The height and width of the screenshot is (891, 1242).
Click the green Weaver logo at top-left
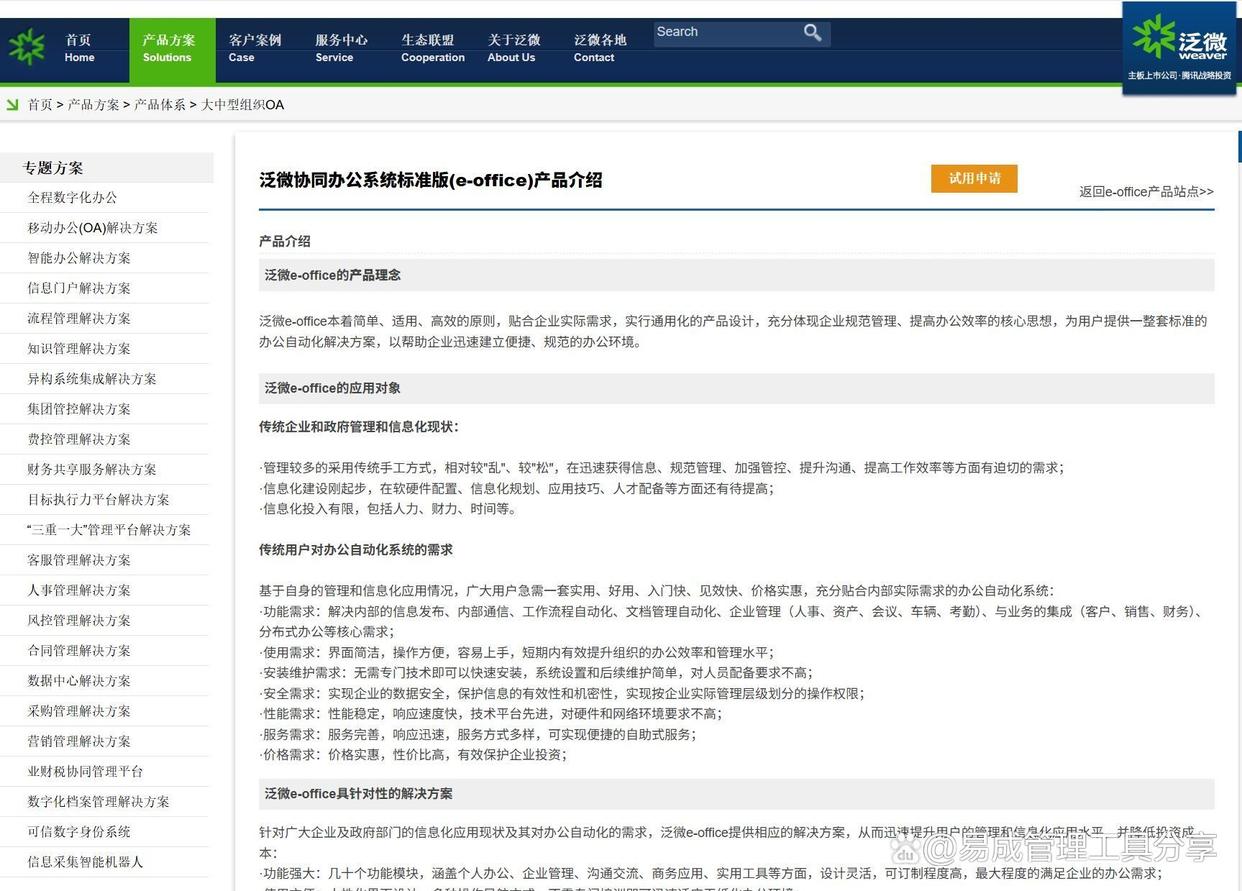27,46
